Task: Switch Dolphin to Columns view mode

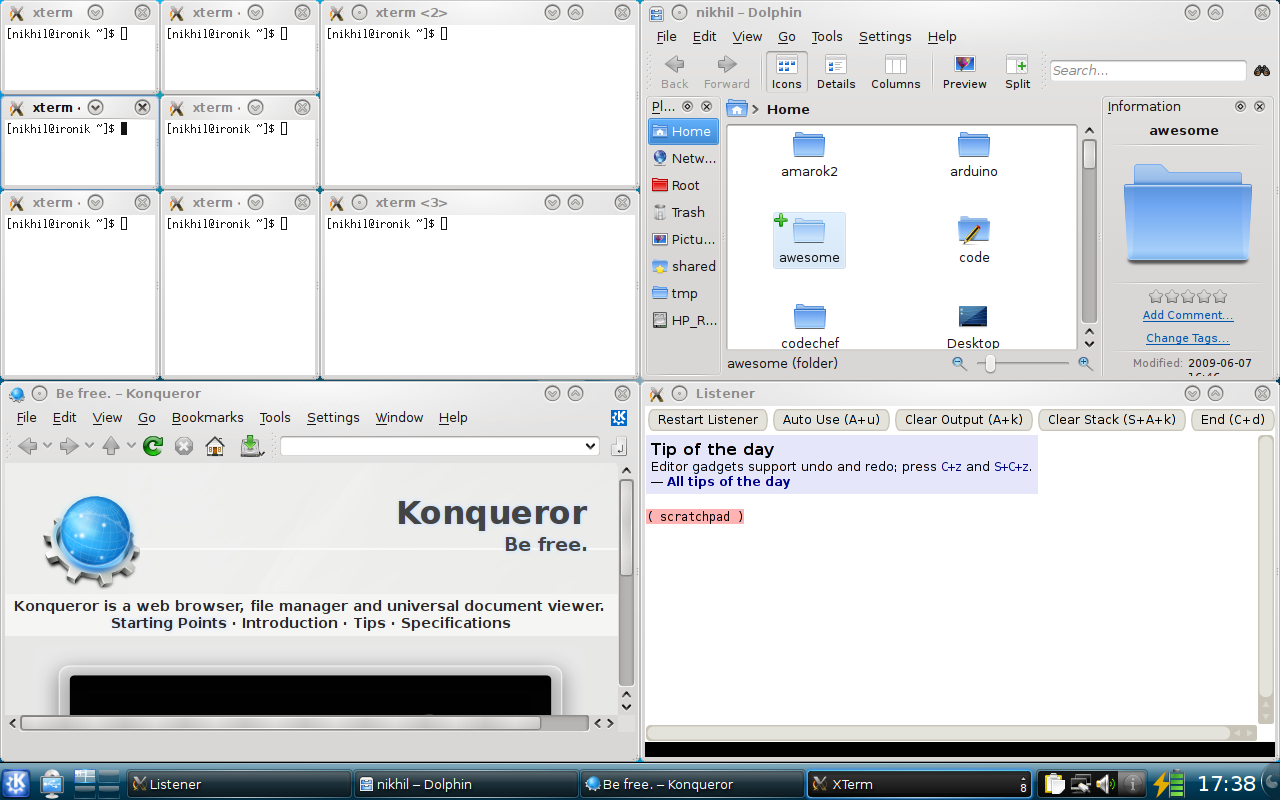Action: 896,72
